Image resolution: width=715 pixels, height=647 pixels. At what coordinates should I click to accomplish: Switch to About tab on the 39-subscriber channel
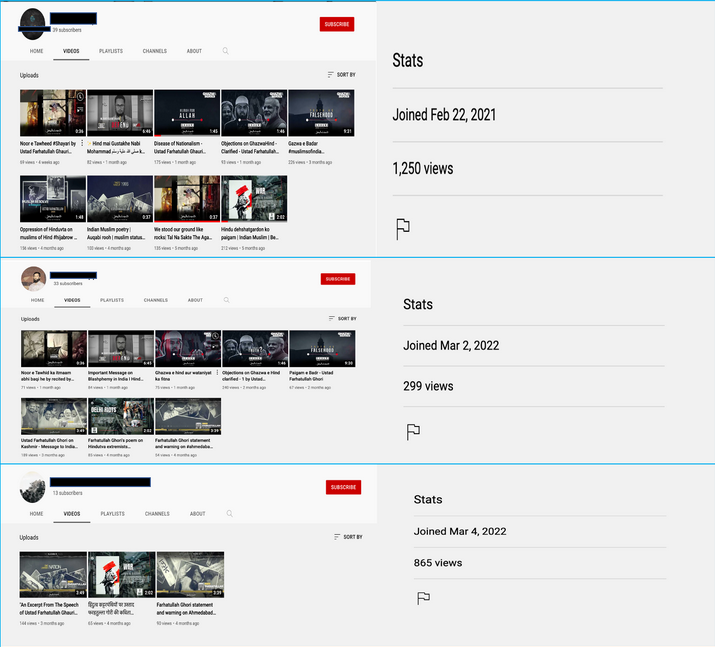click(x=194, y=51)
